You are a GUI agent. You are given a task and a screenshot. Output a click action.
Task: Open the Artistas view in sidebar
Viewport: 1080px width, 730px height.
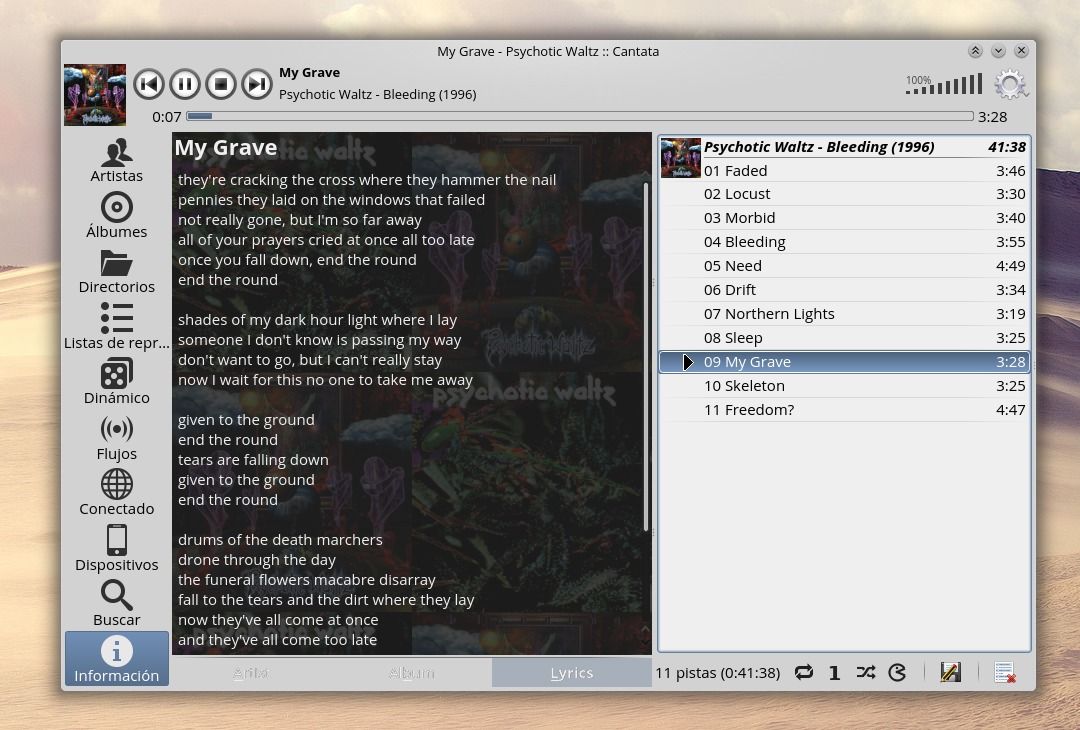[117, 161]
